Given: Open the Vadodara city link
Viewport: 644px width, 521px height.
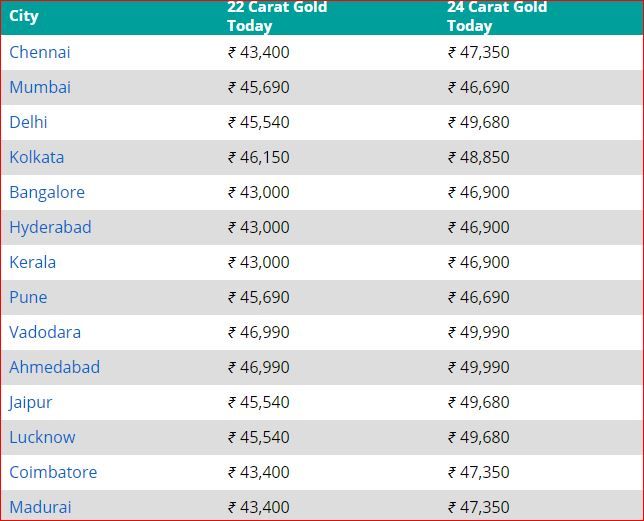Looking at the screenshot, I should [45, 332].
